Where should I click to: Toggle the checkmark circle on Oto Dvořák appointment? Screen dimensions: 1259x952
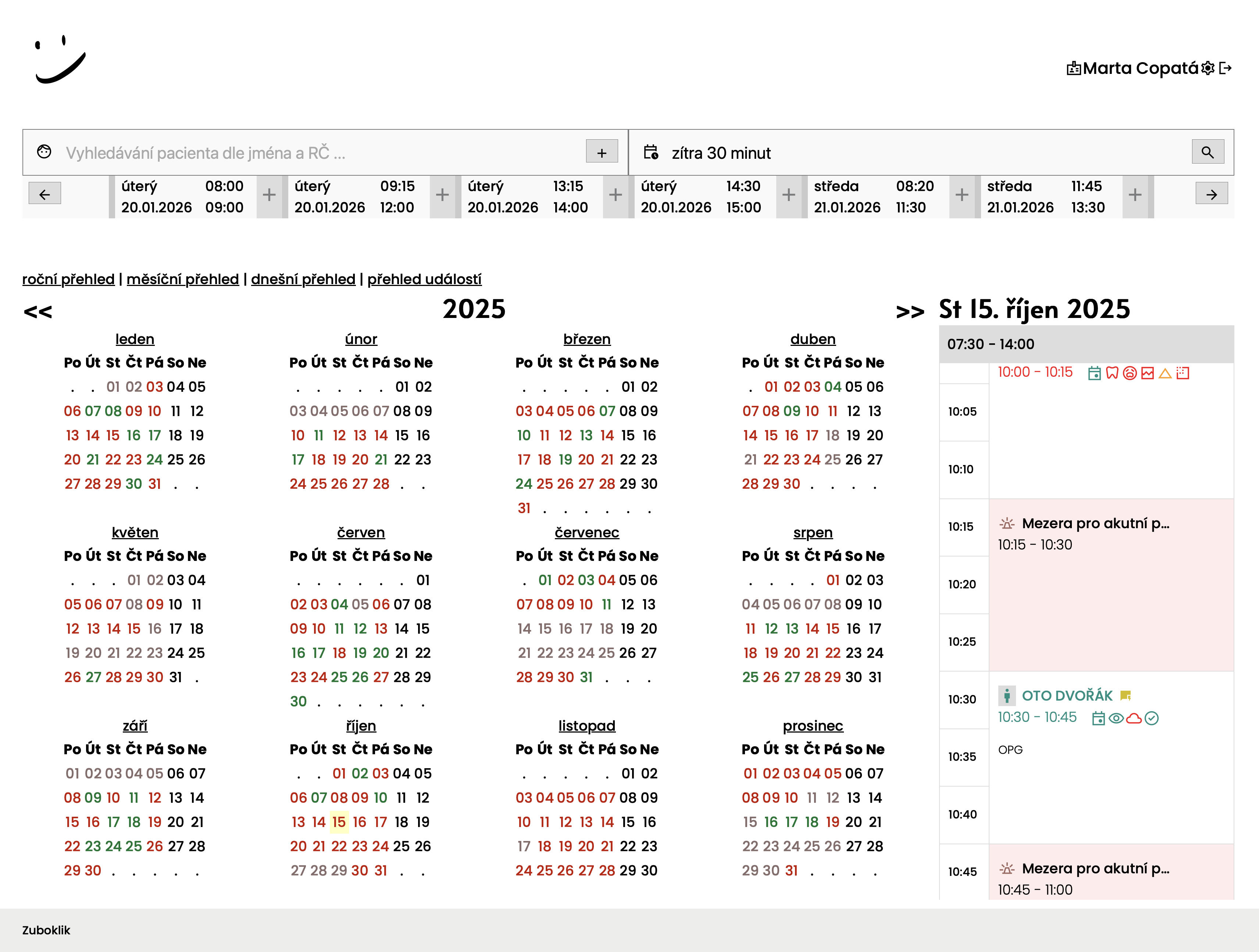[x=1151, y=718]
